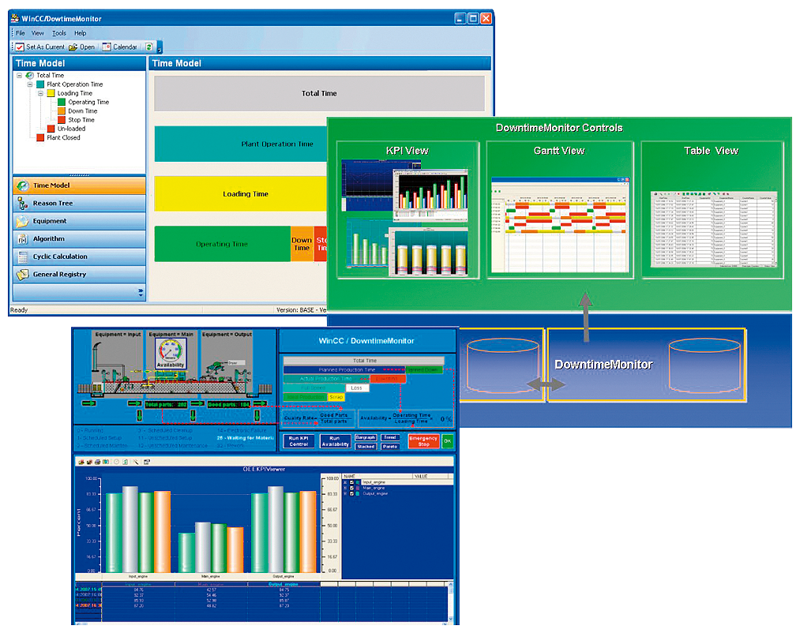800x633 pixels.
Task: Click the print icon in OEE KPIViewer toolbar
Action: (x=97, y=462)
